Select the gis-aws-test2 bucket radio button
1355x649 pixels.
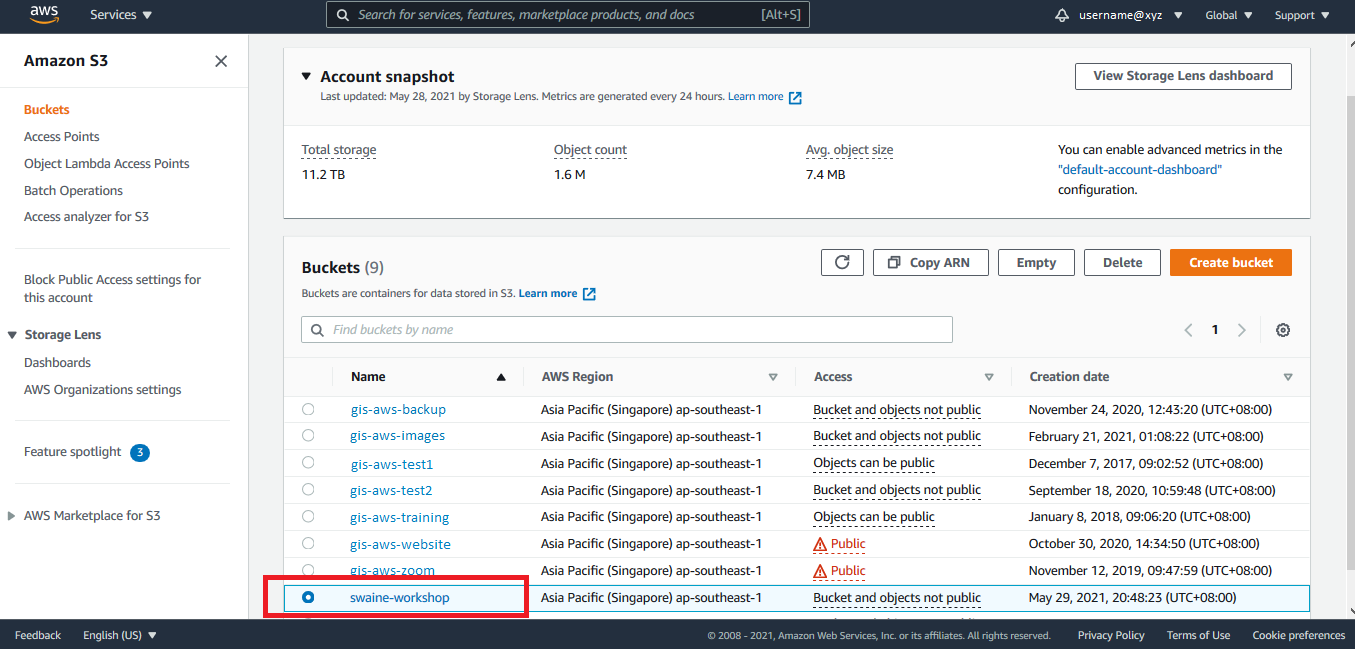(308, 489)
